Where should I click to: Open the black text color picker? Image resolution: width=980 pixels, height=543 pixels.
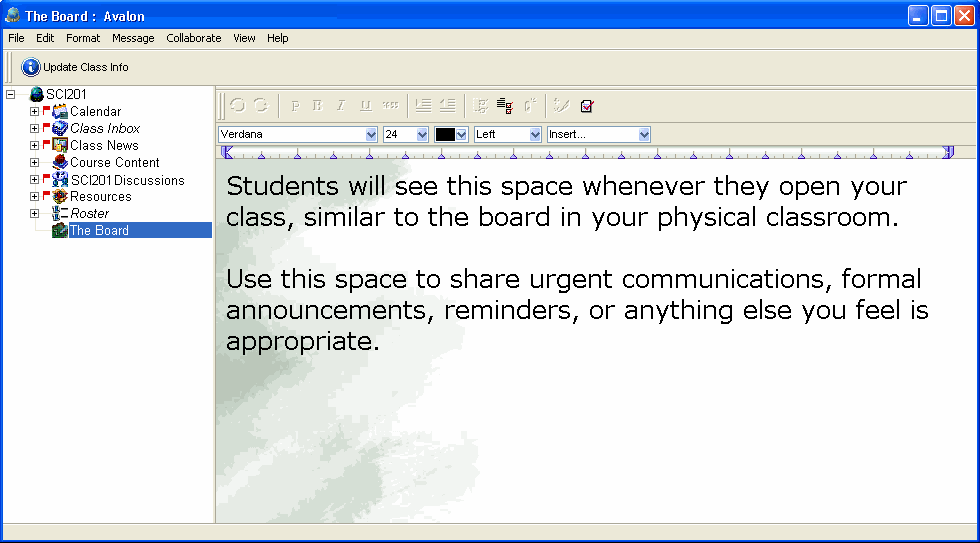coord(461,134)
